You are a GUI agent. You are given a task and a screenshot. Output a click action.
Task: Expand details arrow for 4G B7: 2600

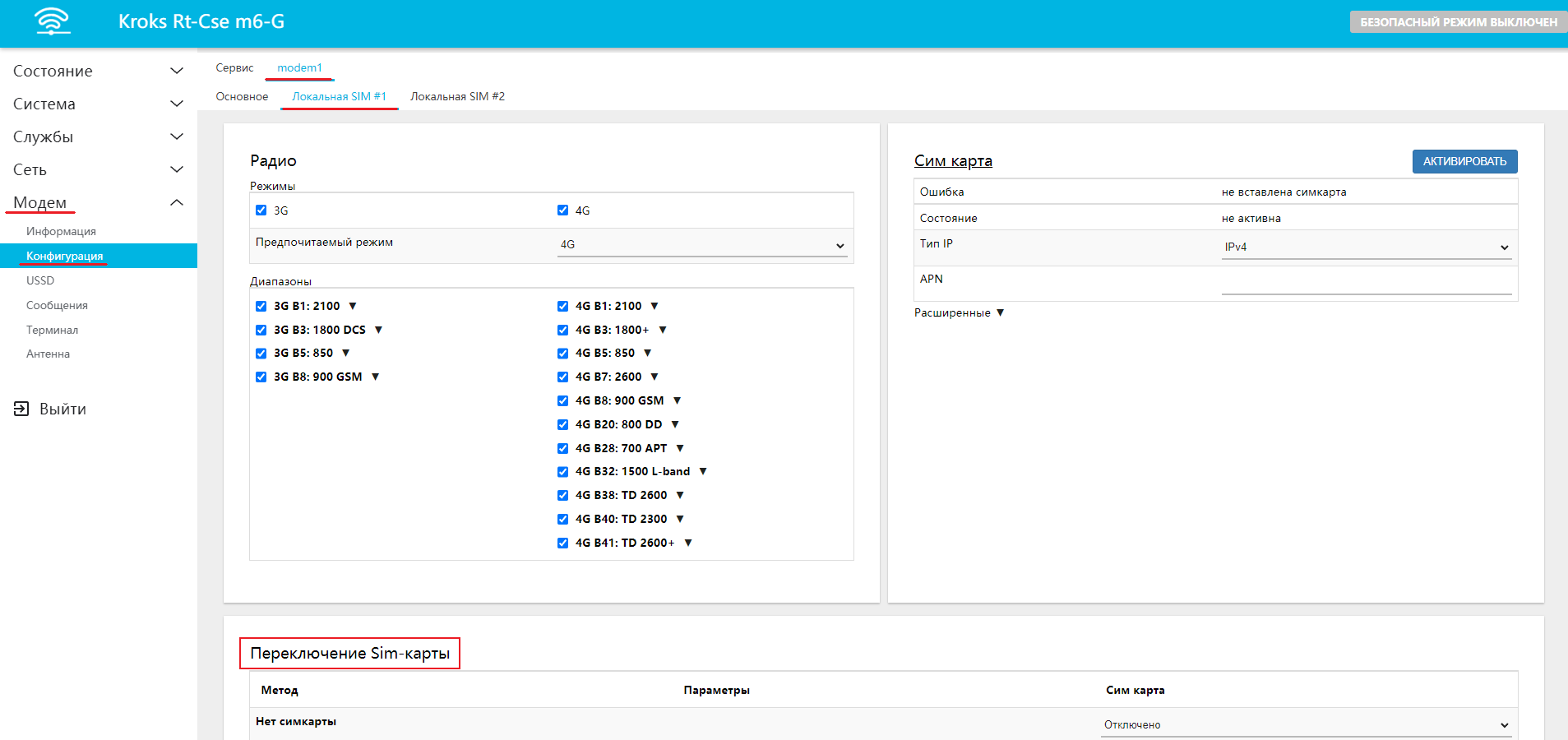(x=654, y=377)
